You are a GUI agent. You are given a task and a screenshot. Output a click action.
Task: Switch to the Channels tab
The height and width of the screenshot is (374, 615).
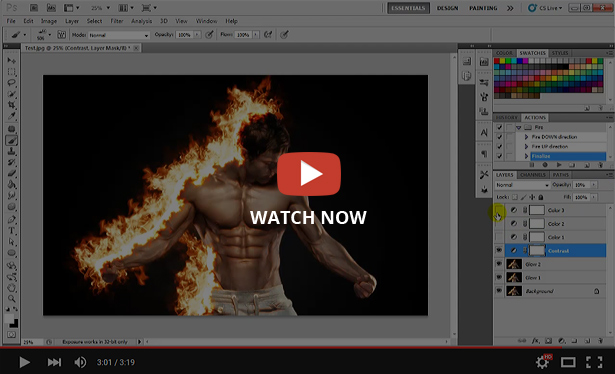point(533,175)
